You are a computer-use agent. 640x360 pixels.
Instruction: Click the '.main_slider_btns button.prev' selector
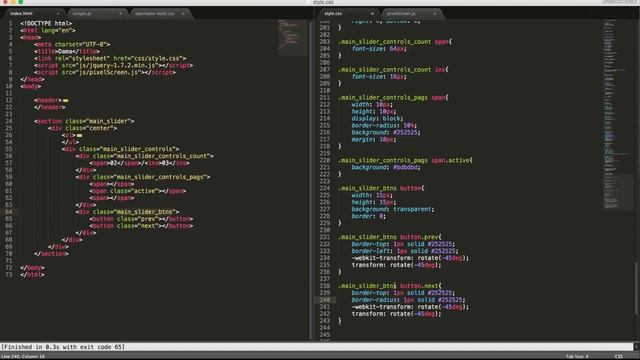point(389,237)
